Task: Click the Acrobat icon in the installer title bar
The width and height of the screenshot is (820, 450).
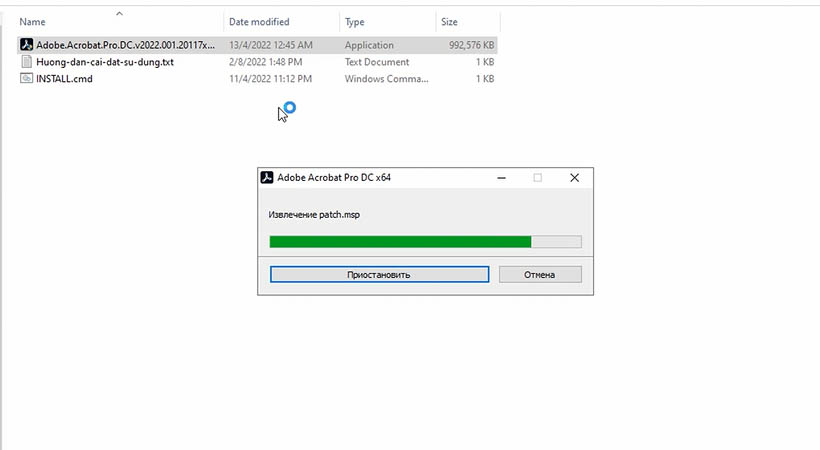Action: (x=267, y=177)
